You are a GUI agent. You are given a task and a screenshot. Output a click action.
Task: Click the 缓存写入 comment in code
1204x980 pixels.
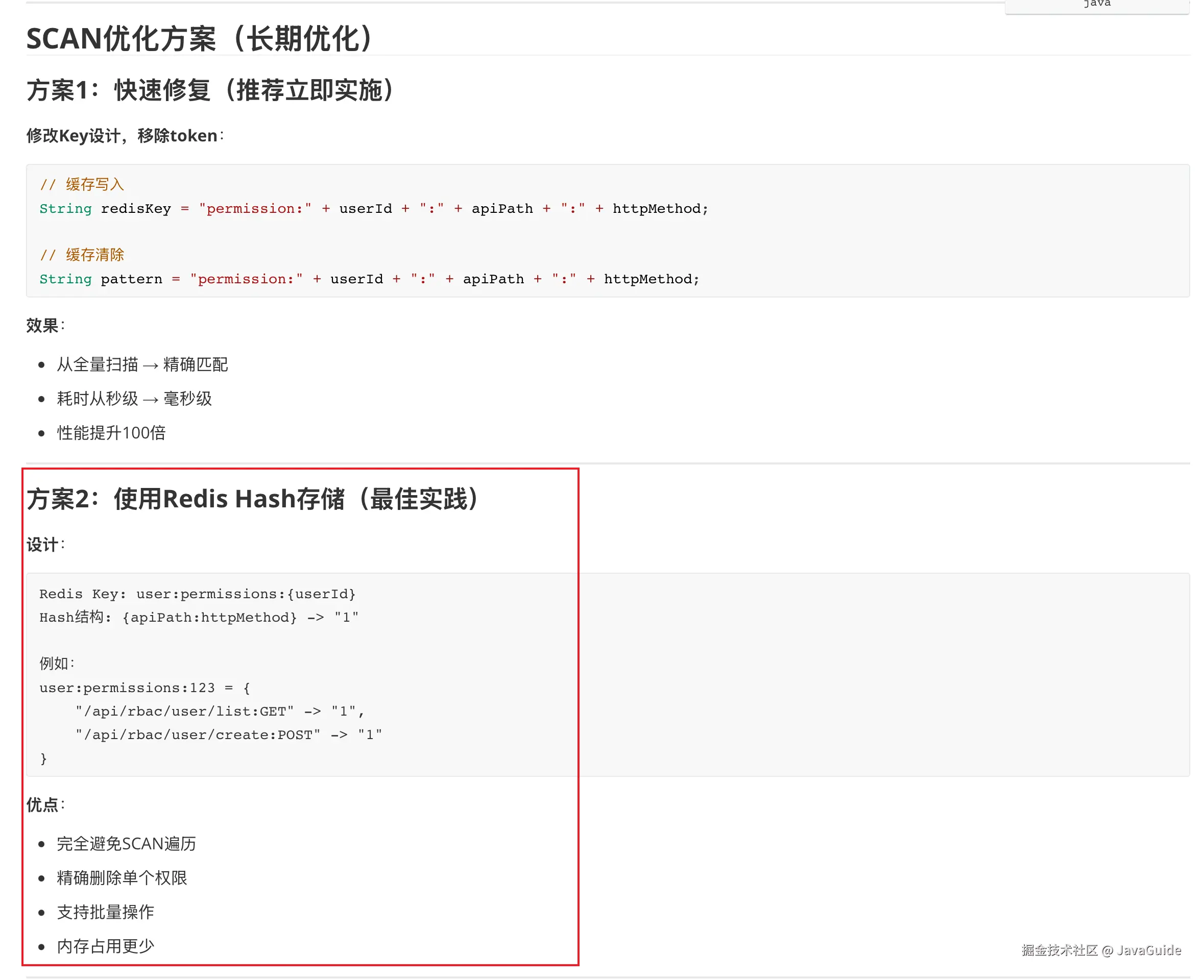tap(82, 184)
